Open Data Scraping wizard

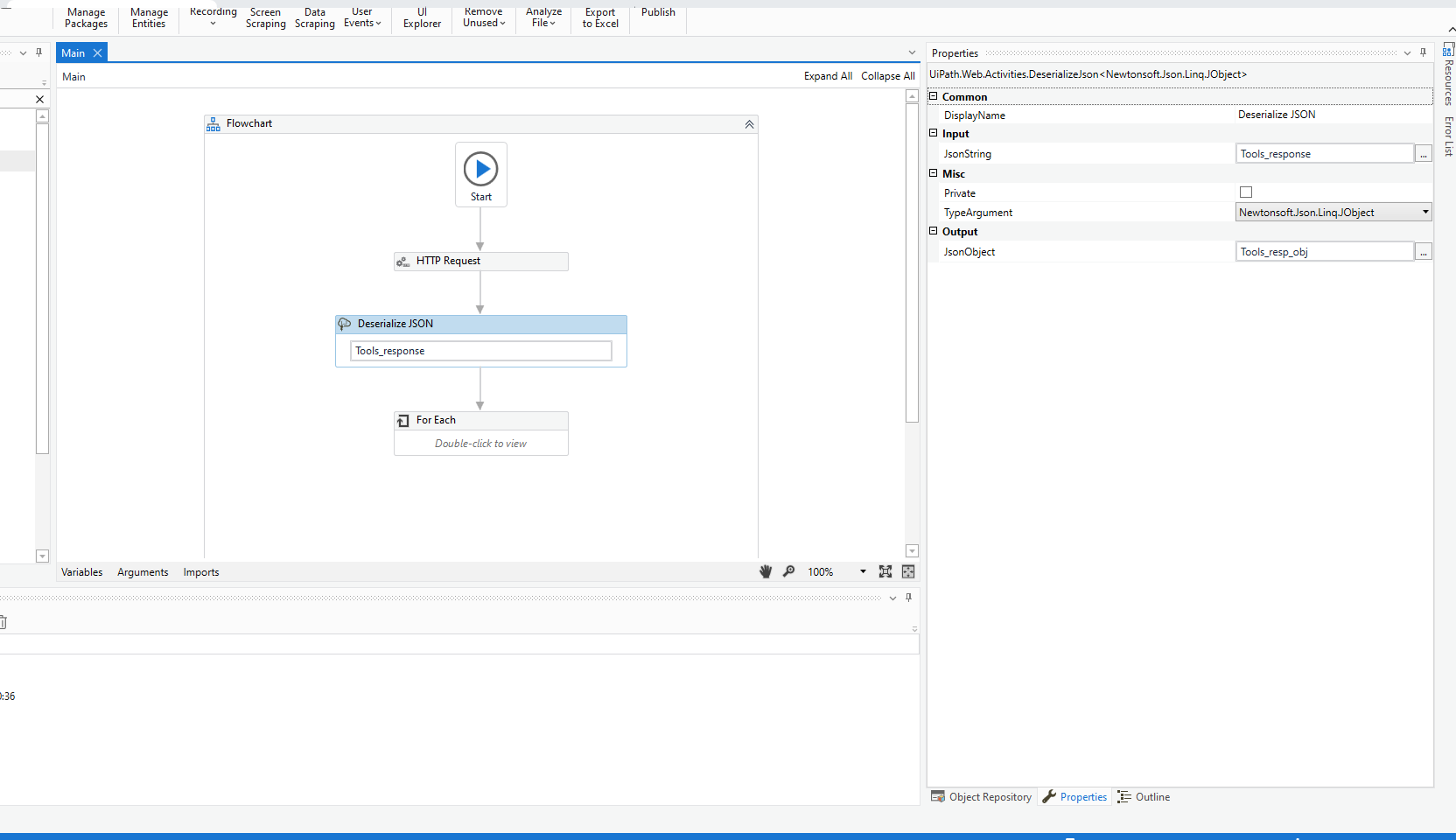click(x=314, y=17)
